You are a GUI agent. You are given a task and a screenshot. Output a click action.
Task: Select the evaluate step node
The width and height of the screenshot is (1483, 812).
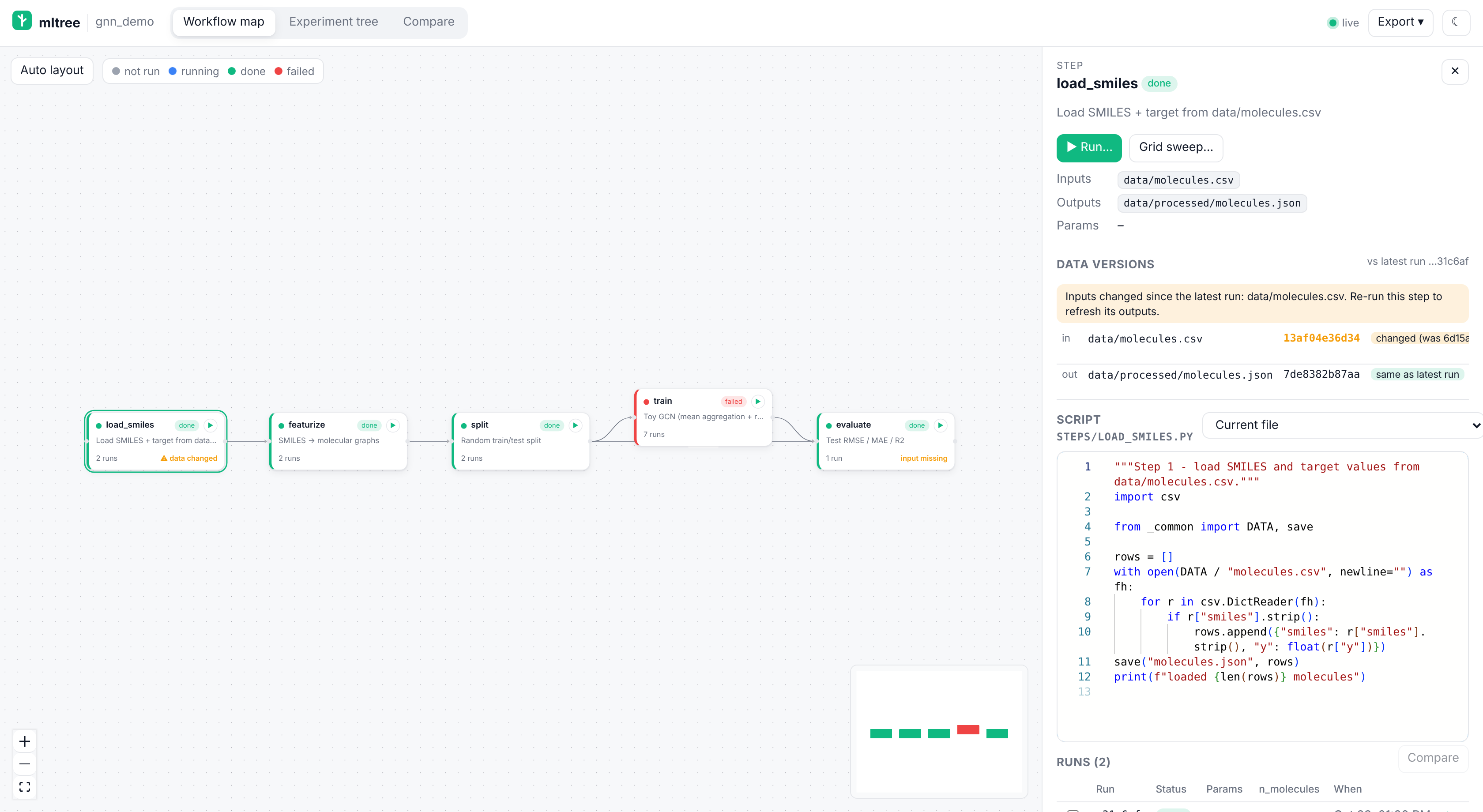(886, 441)
